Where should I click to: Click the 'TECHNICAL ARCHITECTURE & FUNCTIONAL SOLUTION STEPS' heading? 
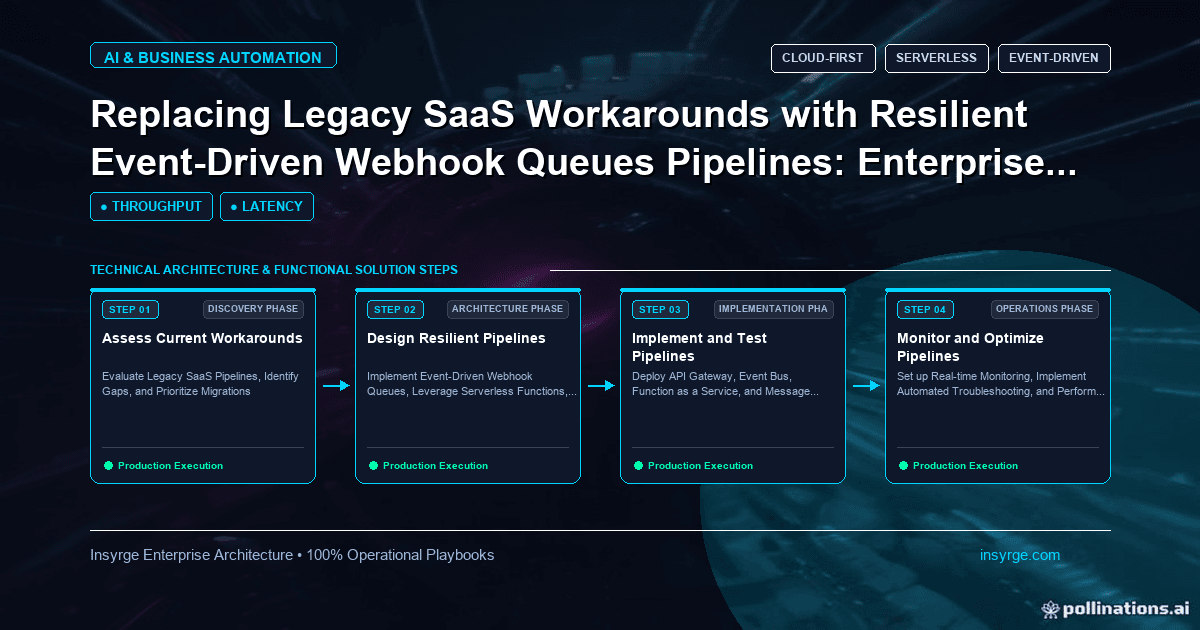(274, 270)
